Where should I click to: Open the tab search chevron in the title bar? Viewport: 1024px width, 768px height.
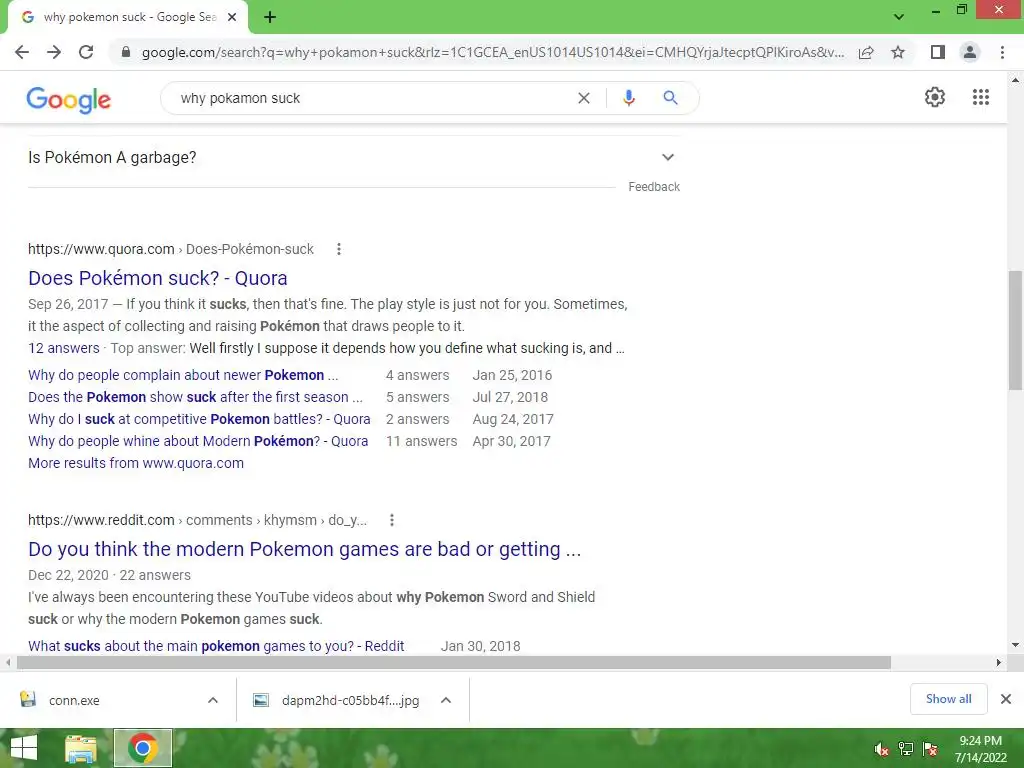click(x=899, y=17)
